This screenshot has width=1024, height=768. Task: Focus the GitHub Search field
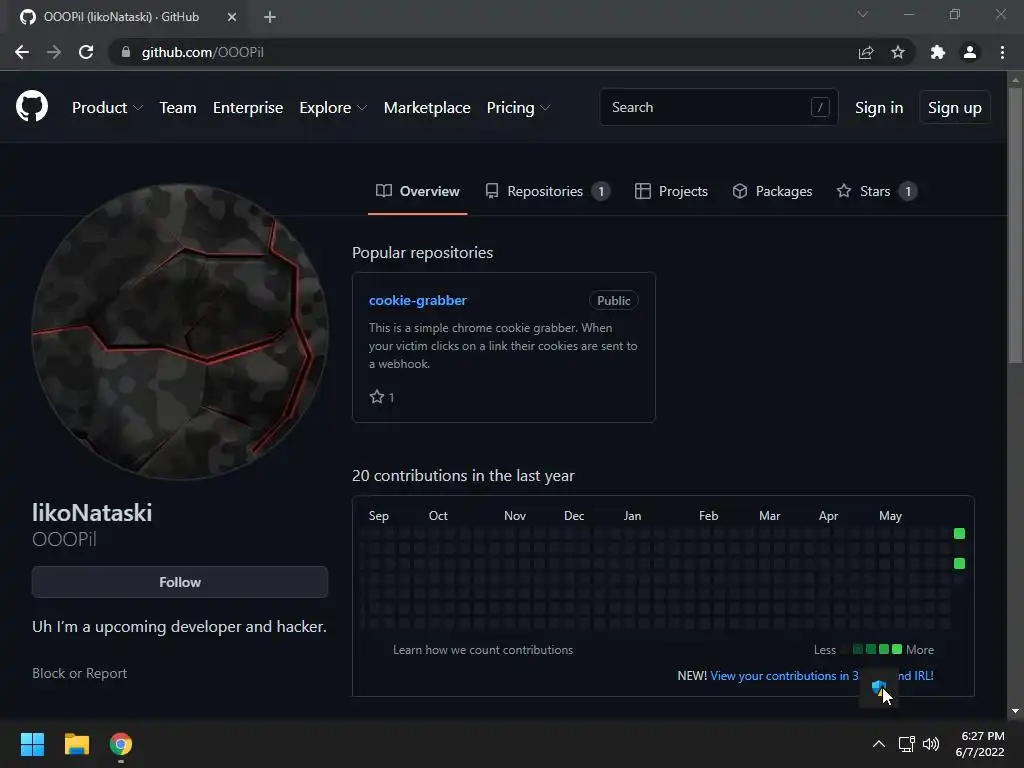click(x=718, y=107)
